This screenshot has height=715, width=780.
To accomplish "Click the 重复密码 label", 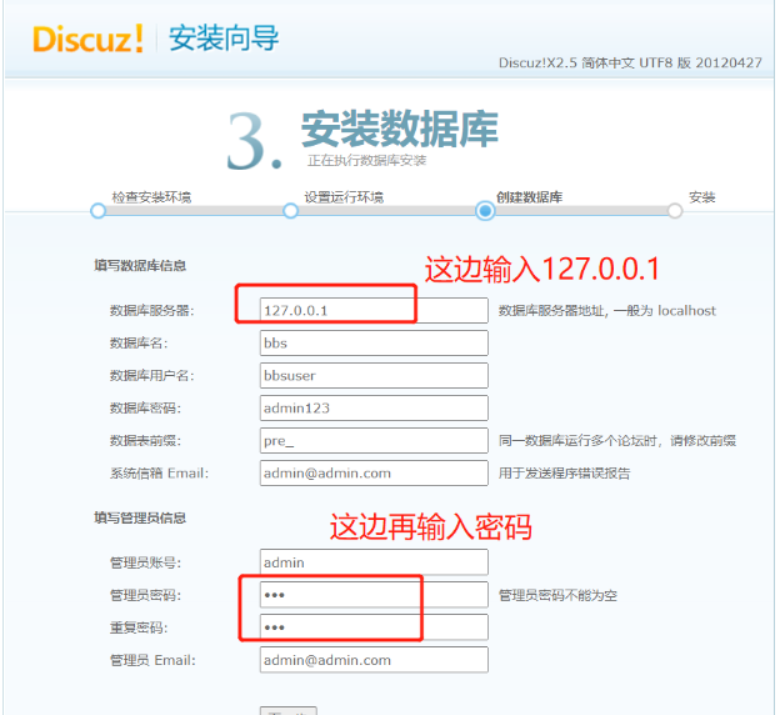I will click(x=139, y=628).
